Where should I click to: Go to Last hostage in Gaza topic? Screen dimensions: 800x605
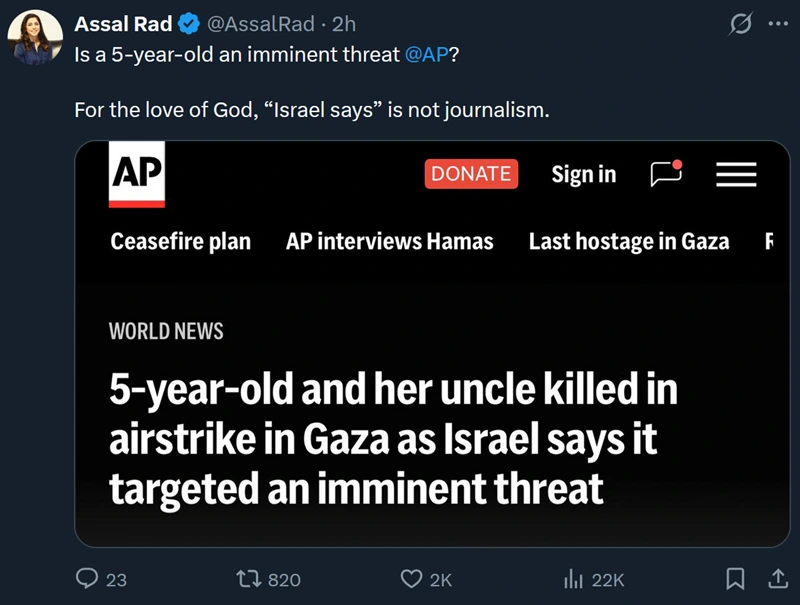(629, 241)
